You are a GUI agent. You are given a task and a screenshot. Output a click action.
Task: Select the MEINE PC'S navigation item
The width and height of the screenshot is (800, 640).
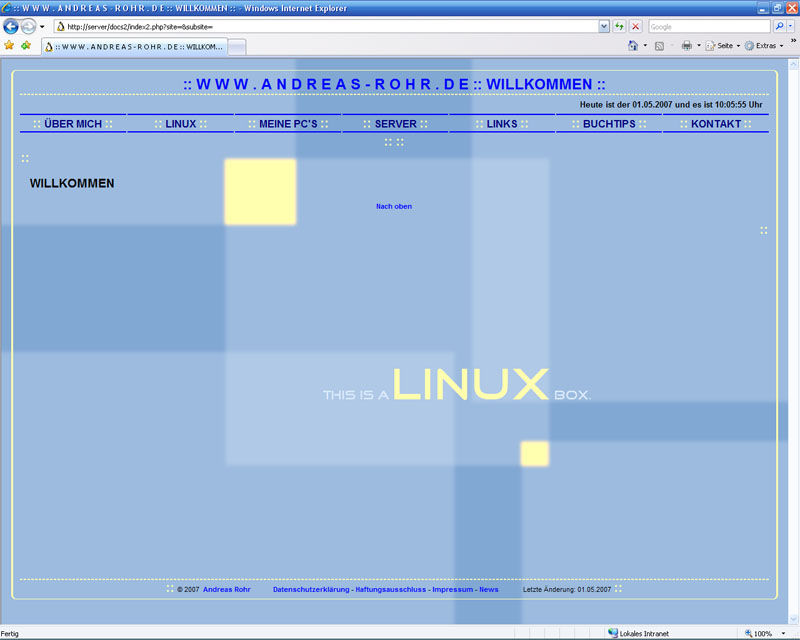tap(288, 124)
